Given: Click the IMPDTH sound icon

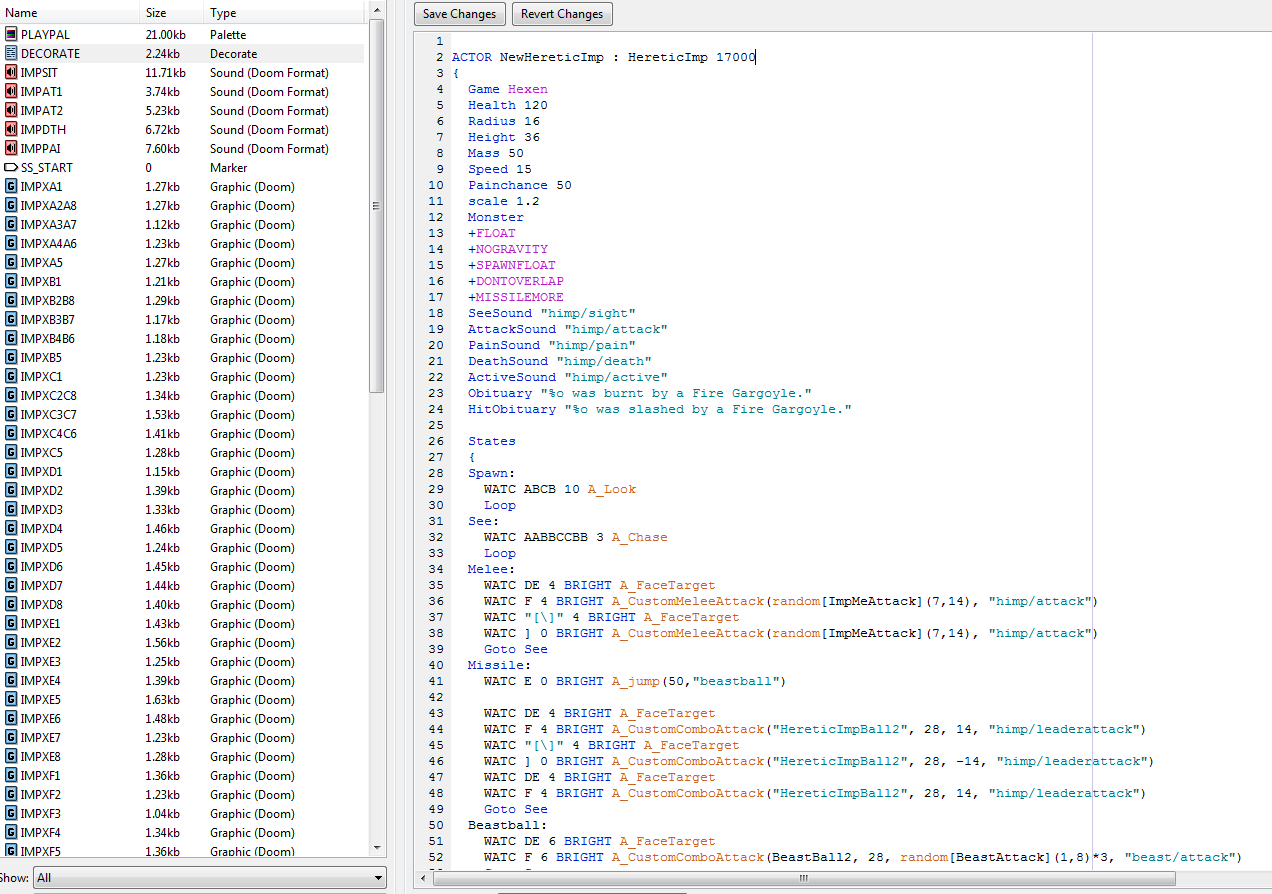Looking at the screenshot, I should [x=11, y=130].
